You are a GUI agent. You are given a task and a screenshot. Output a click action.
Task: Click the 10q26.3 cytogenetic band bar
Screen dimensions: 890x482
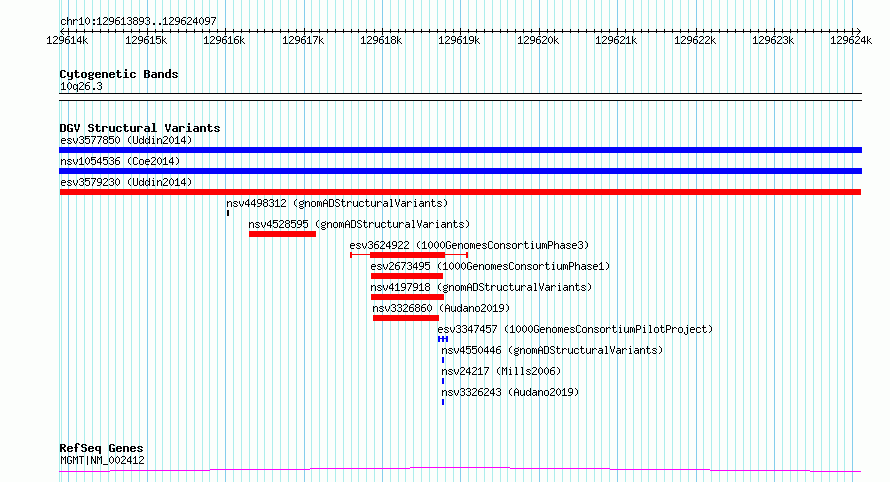pos(460,97)
